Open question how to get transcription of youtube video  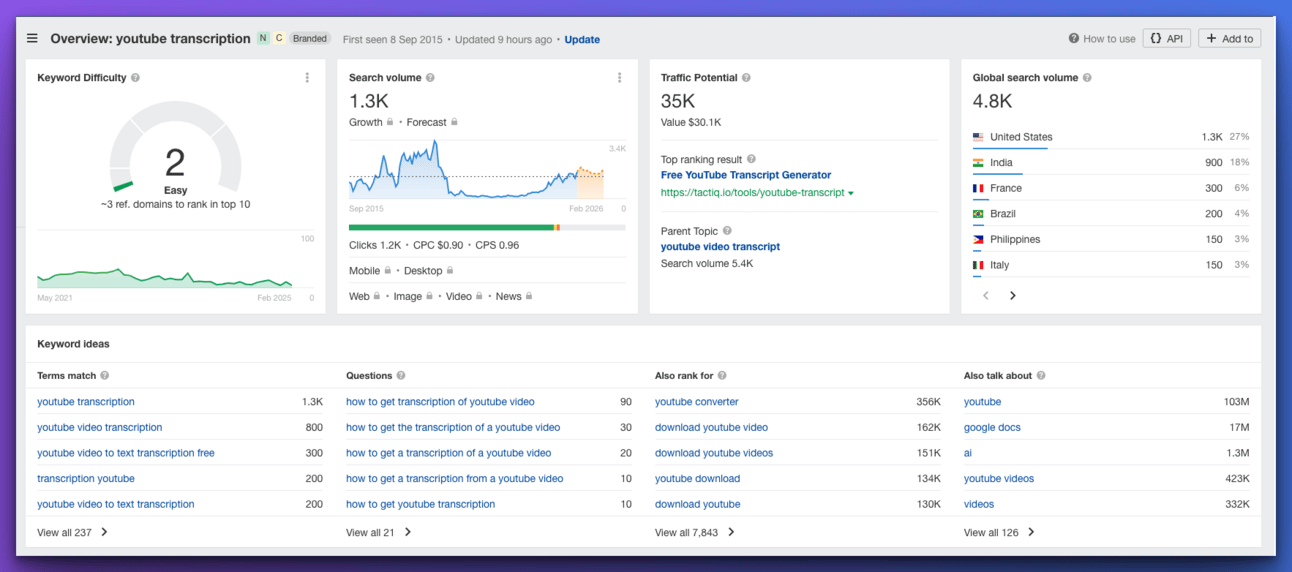click(x=440, y=402)
